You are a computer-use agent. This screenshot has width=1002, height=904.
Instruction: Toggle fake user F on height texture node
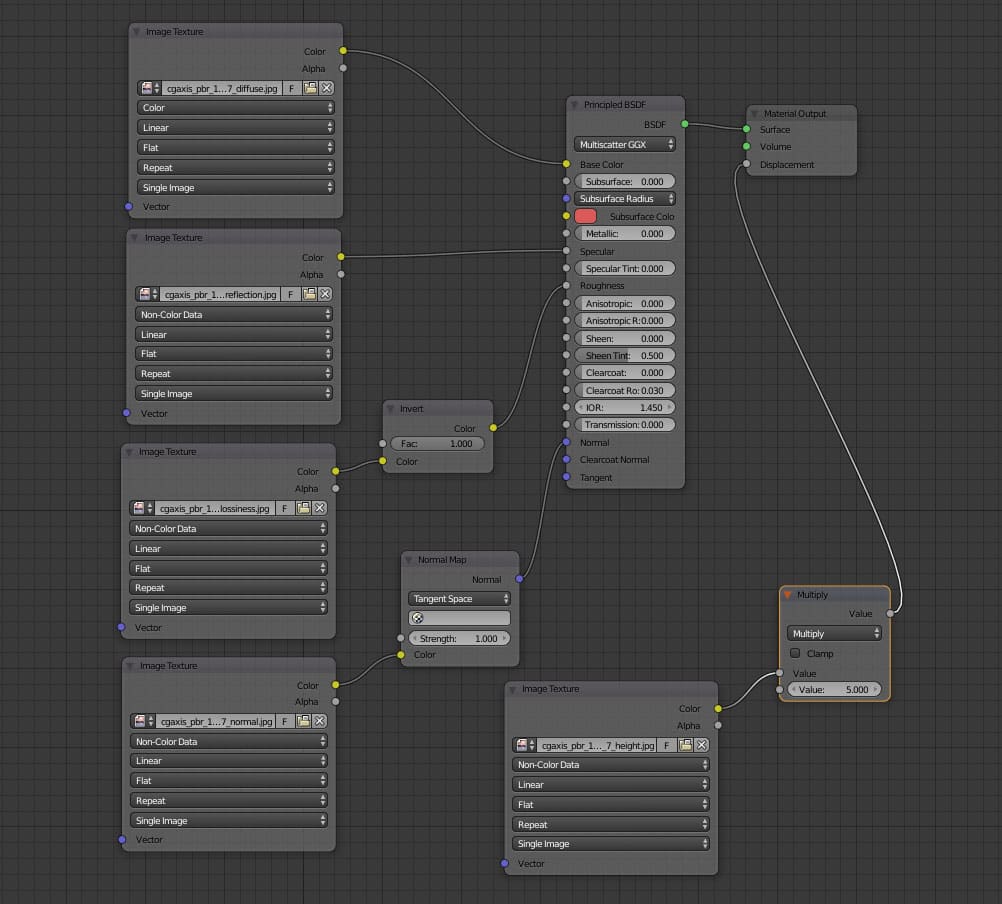(664, 745)
